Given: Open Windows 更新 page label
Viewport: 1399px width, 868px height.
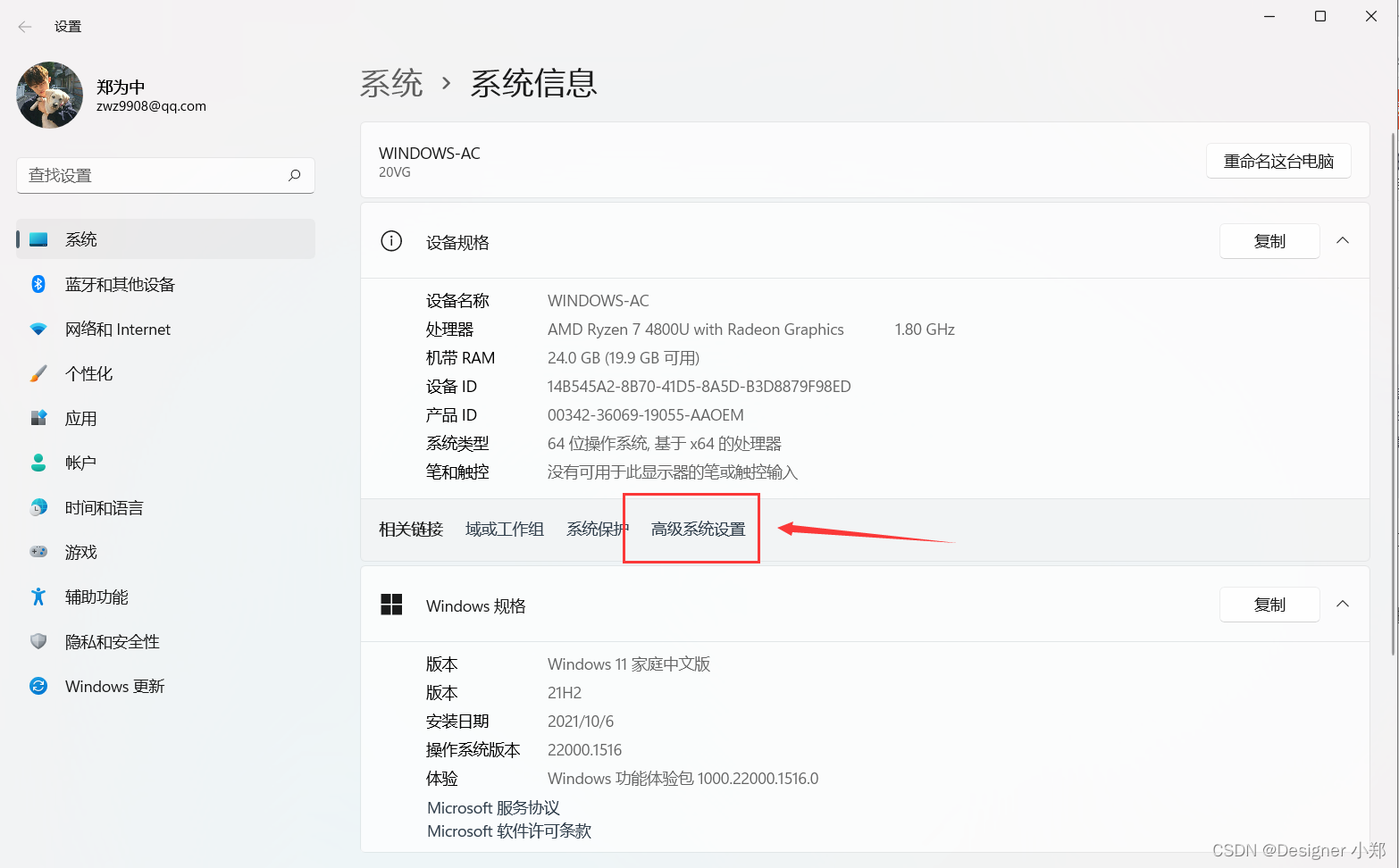Looking at the screenshot, I should pyautogui.click(x=114, y=686).
